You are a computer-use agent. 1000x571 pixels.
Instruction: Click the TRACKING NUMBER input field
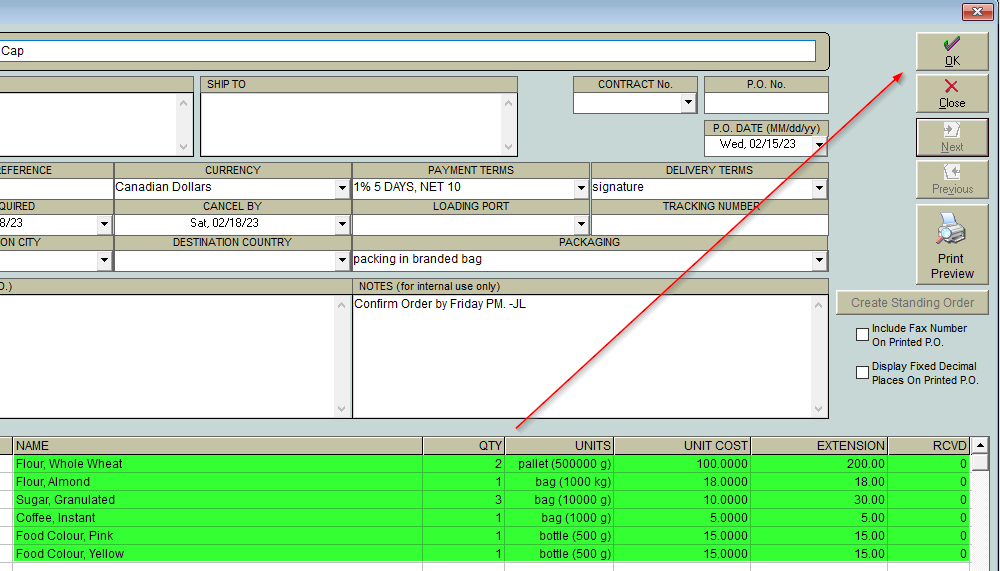710,225
